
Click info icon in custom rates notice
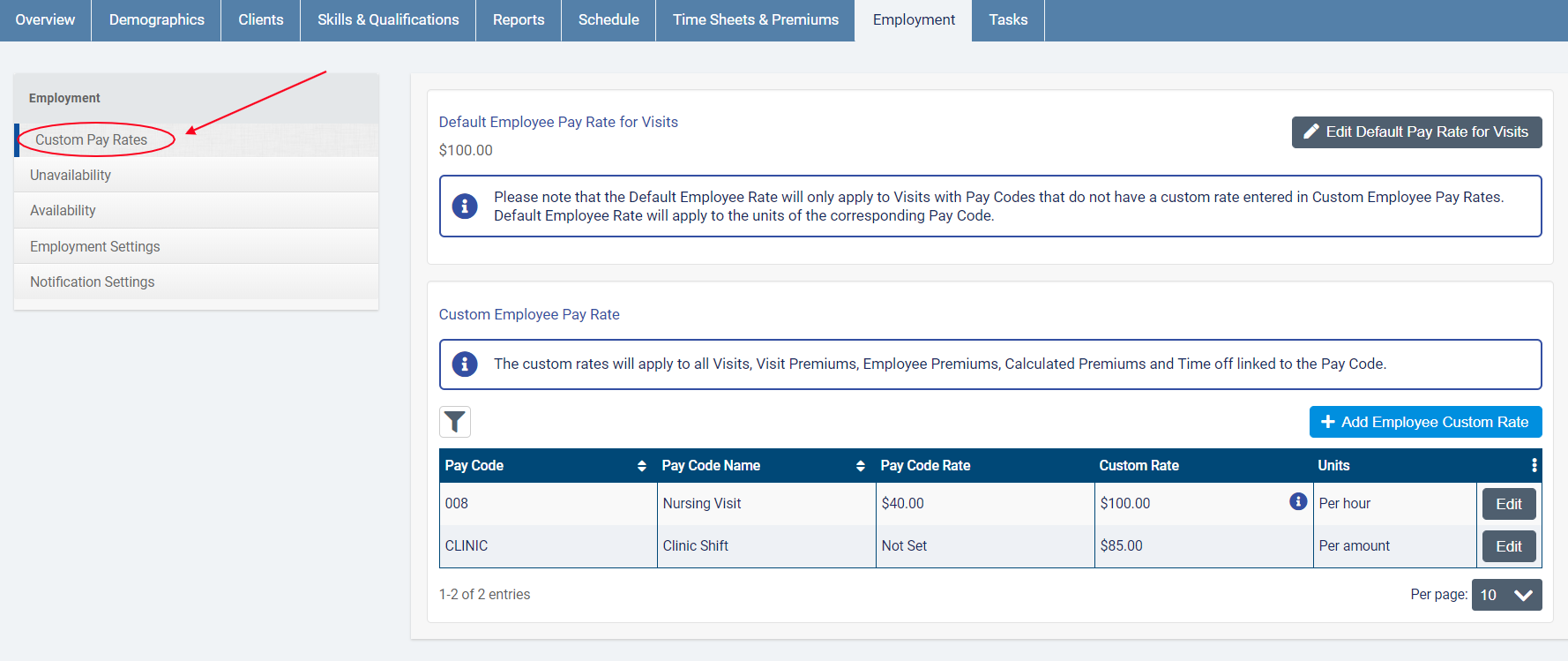coord(465,364)
